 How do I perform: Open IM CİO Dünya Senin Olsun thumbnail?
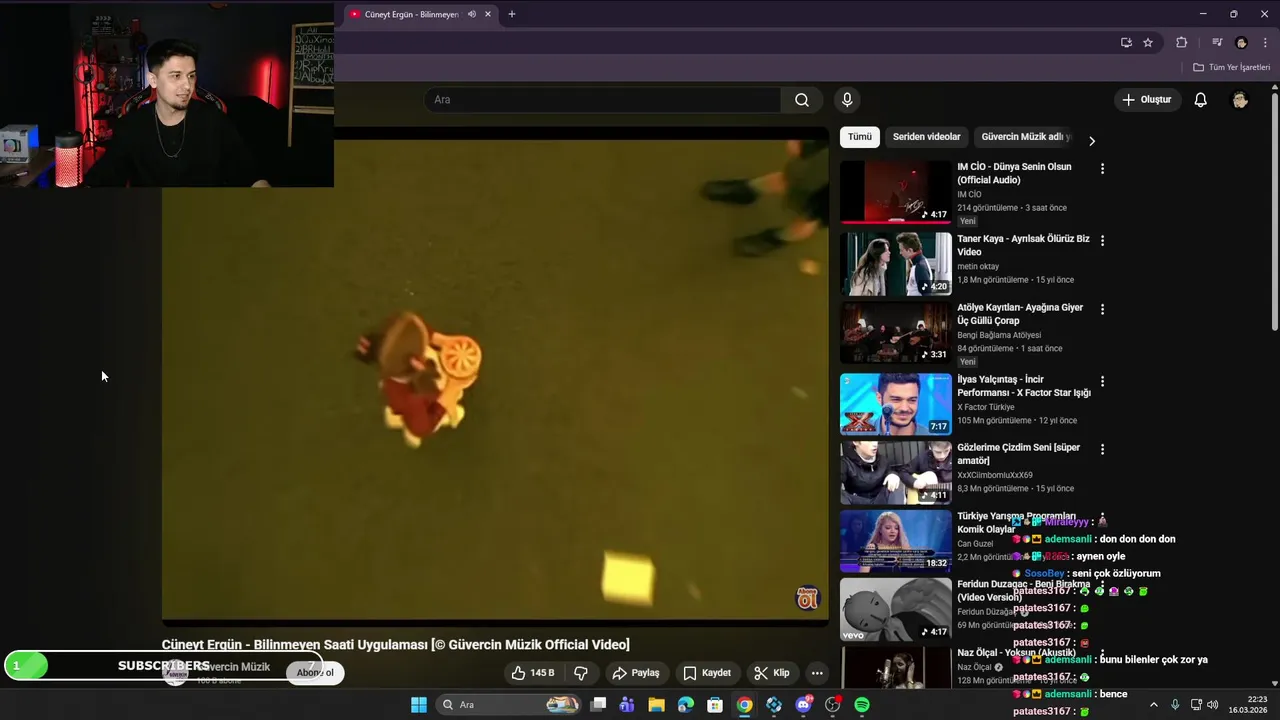[896, 192]
